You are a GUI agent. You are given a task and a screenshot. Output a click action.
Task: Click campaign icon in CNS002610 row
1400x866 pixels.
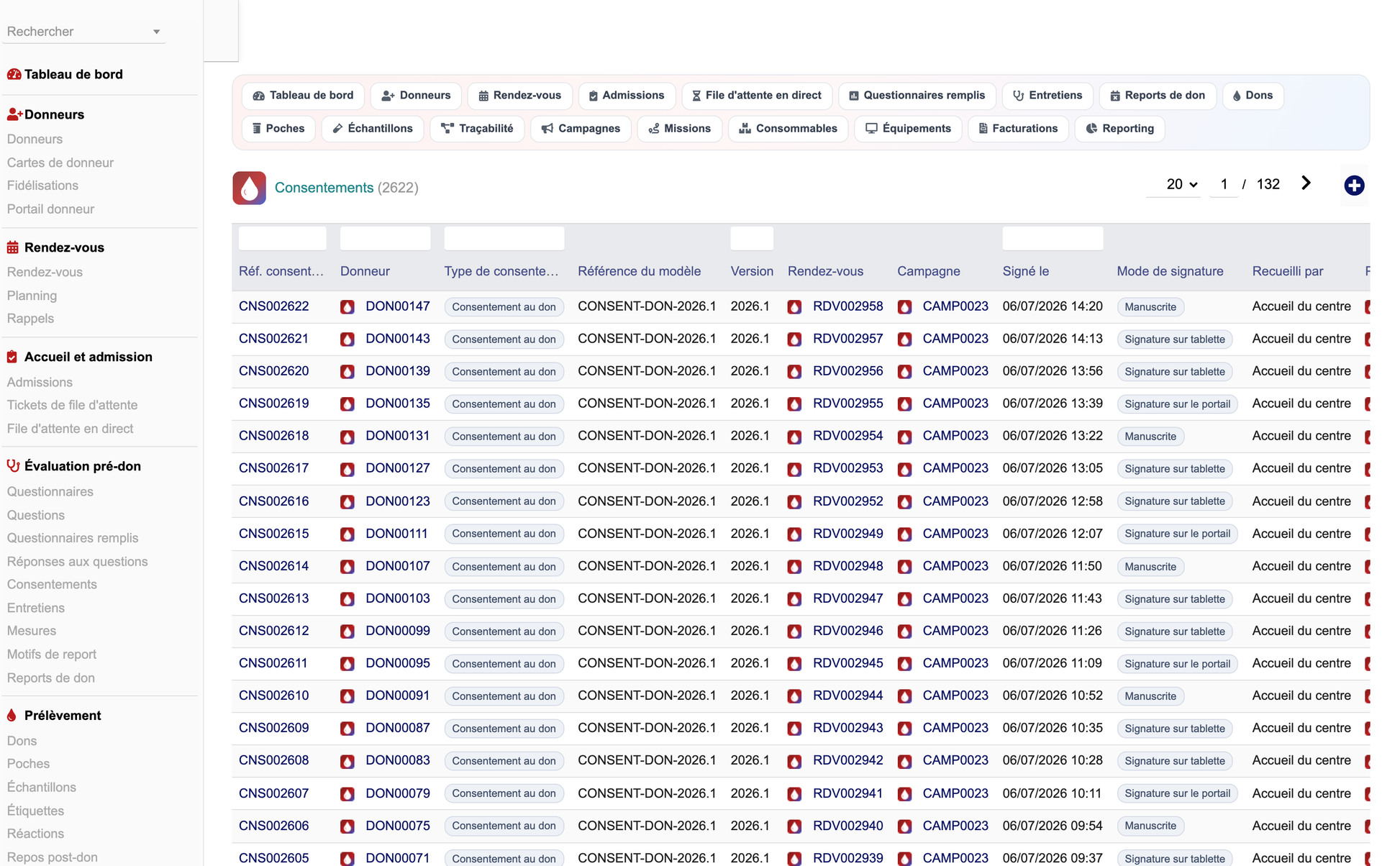905,696
